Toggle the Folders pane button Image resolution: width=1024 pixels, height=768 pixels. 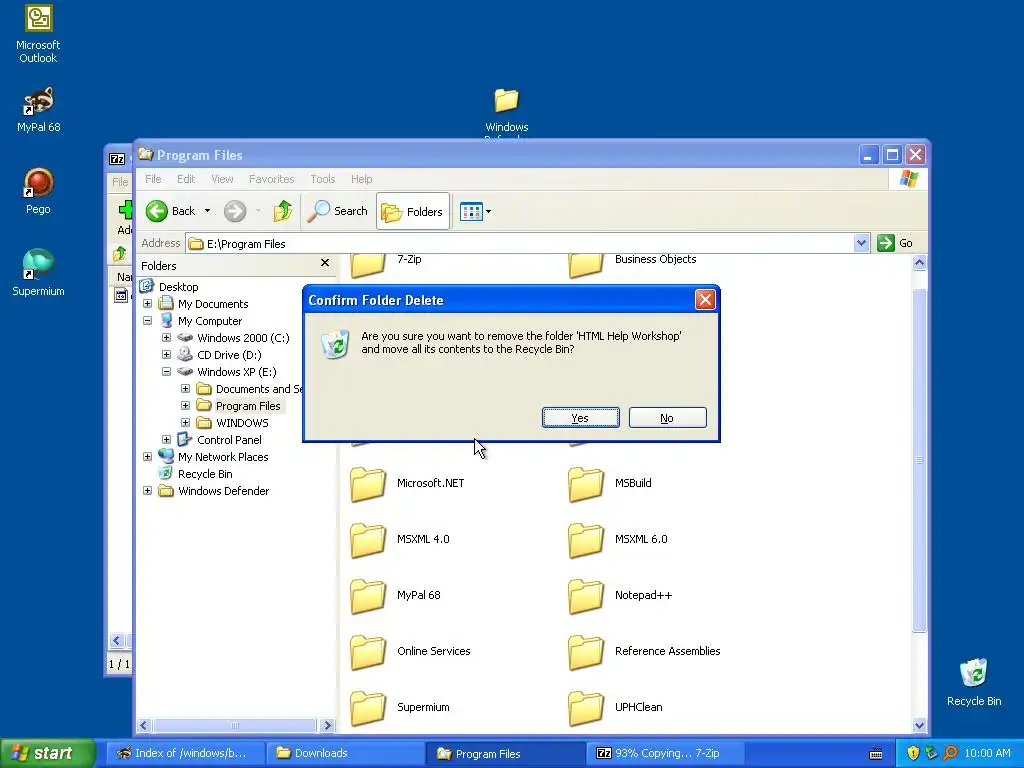(x=413, y=211)
